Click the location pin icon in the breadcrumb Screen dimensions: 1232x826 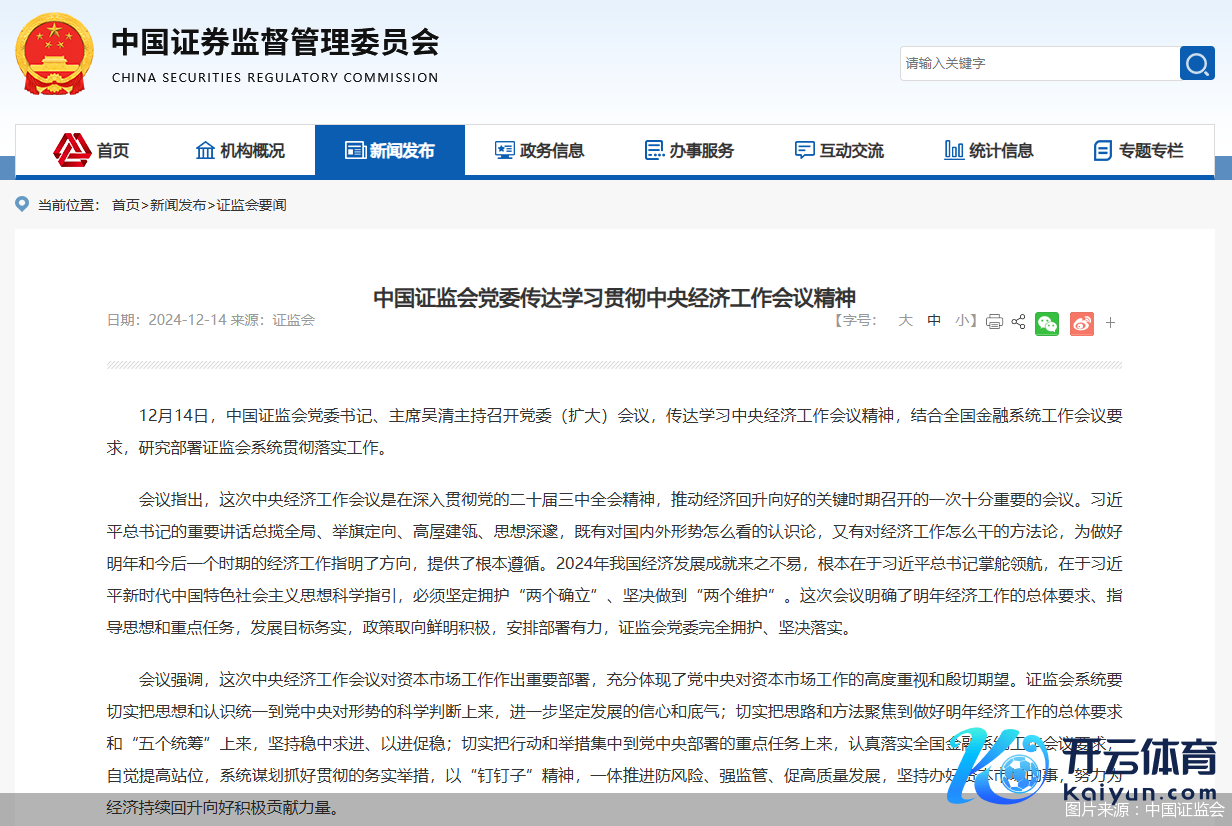pos(22,204)
